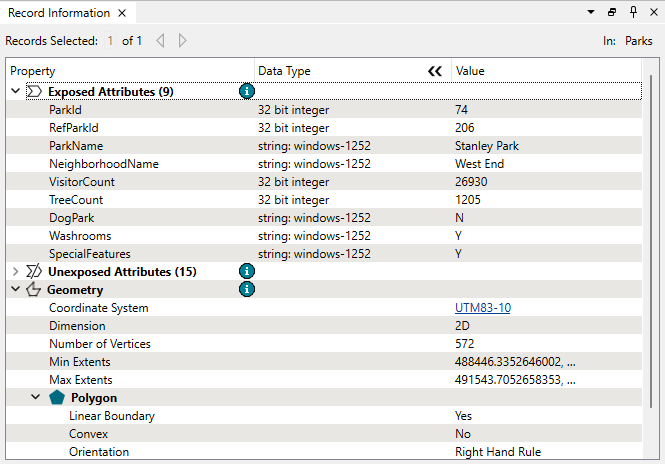This screenshot has height=464, width=665.
Task: Go to the next record arrow
Action: point(182,41)
